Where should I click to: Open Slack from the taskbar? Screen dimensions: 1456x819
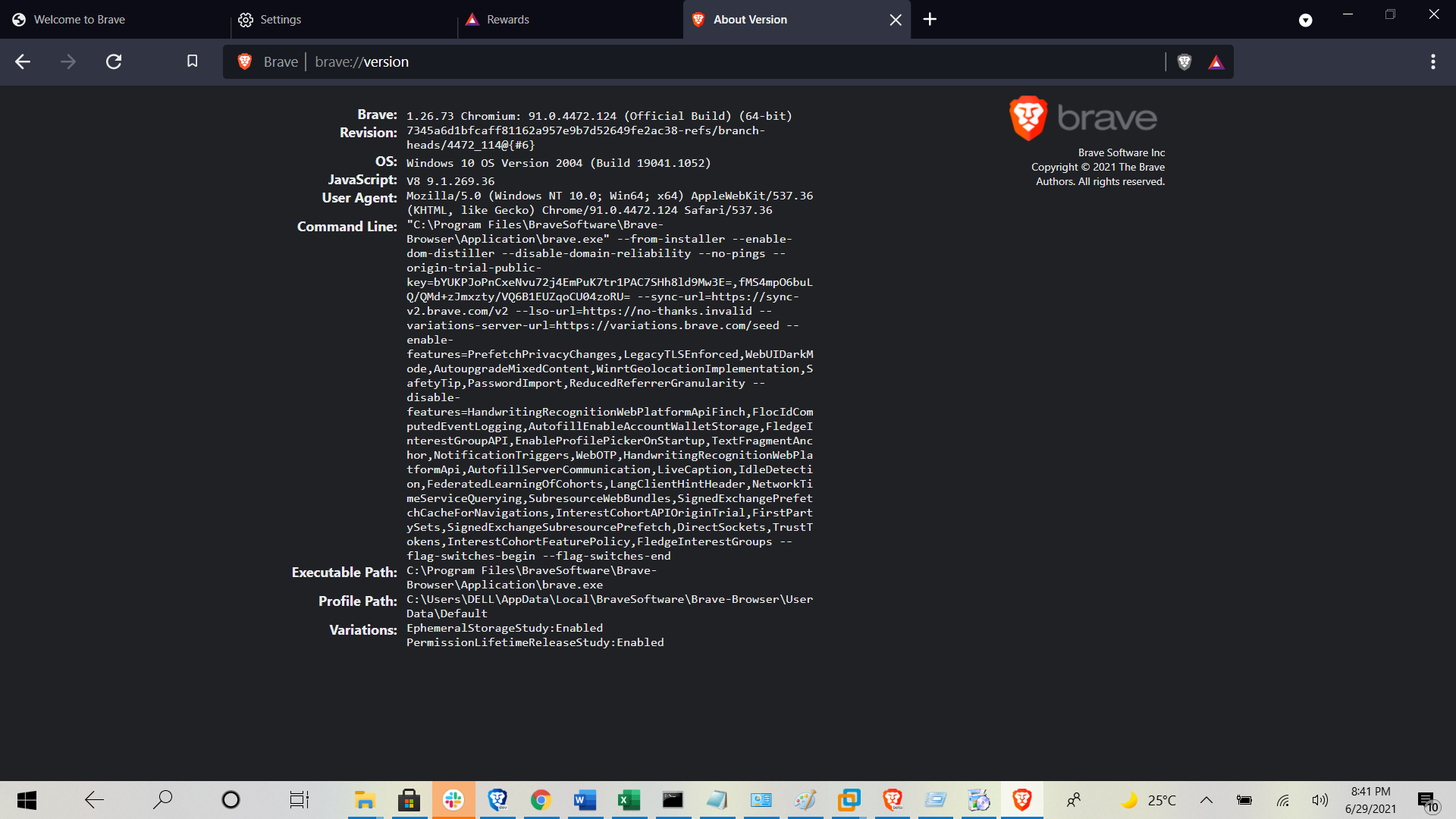coord(453,800)
